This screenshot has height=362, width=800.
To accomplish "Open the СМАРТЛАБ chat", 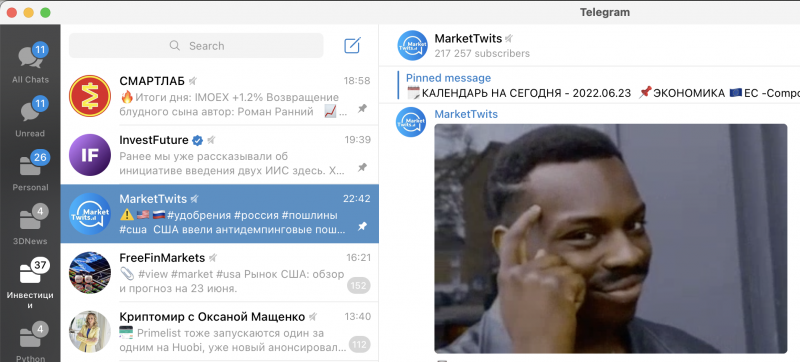I will click(x=219, y=96).
